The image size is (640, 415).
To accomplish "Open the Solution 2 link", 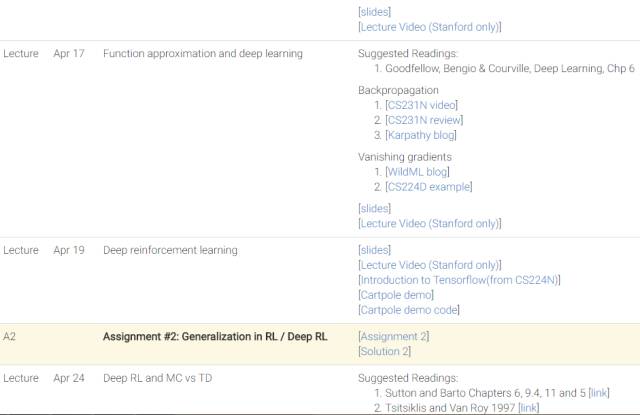I will 385,352.
